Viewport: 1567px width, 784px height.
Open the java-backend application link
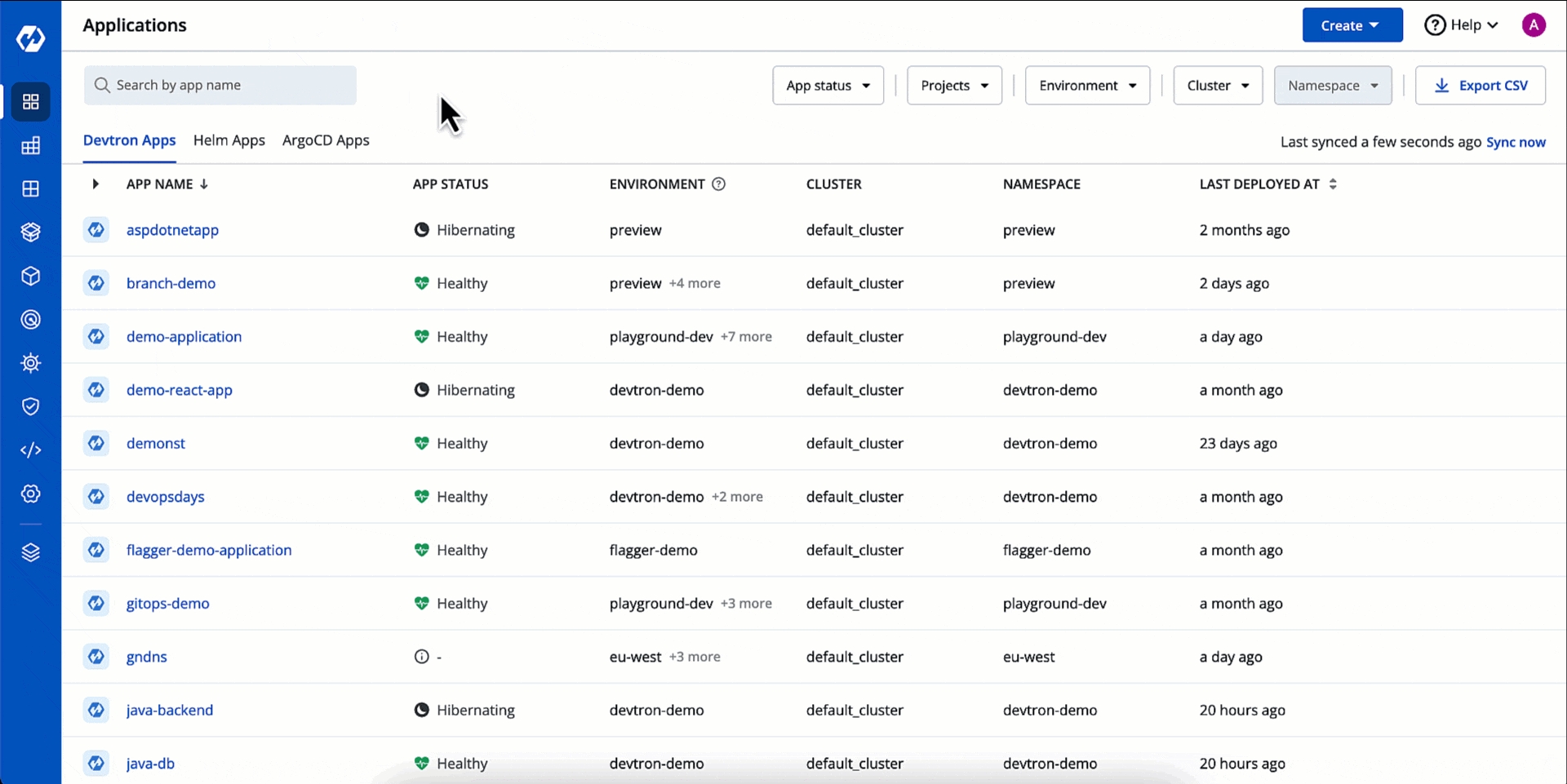tap(170, 710)
